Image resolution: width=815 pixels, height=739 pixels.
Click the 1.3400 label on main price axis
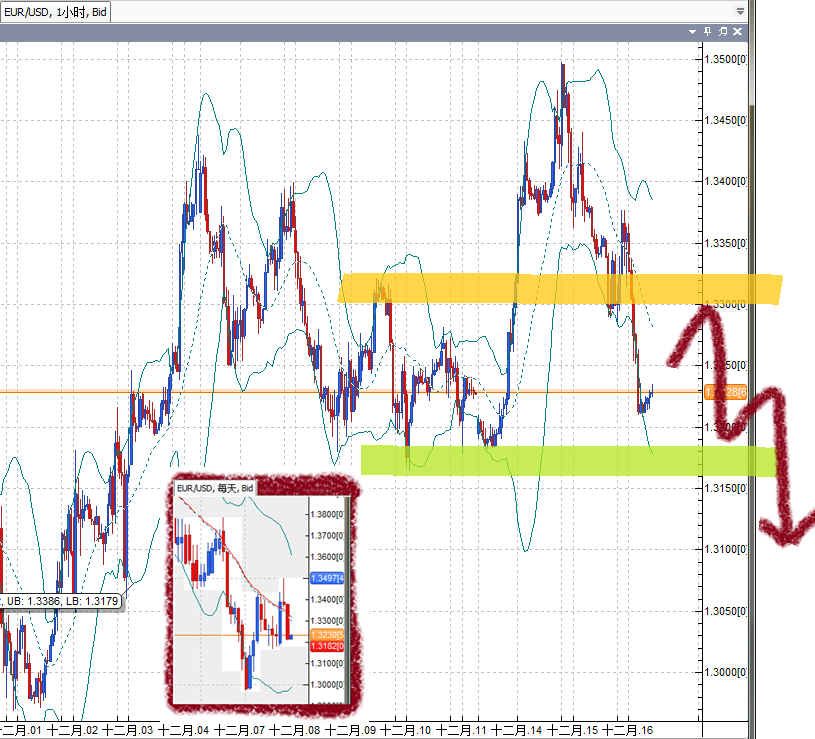[726, 181]
